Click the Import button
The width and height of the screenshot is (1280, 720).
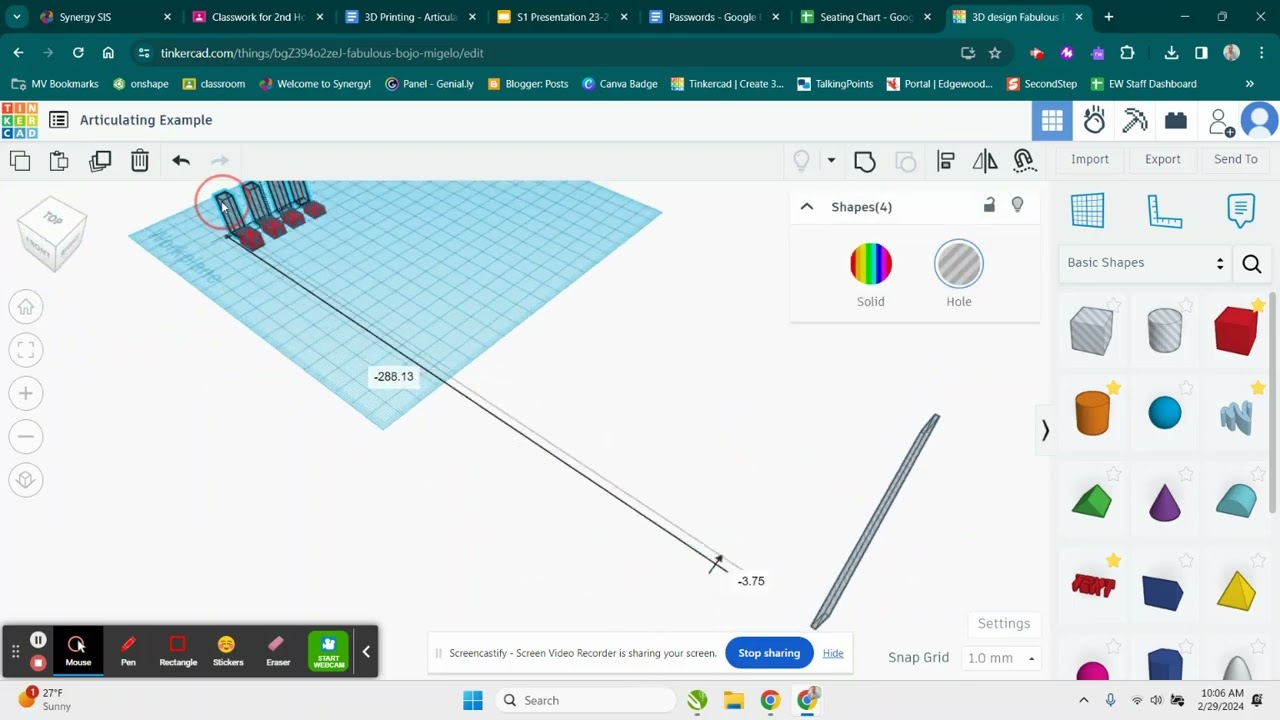click(1090, 159)
